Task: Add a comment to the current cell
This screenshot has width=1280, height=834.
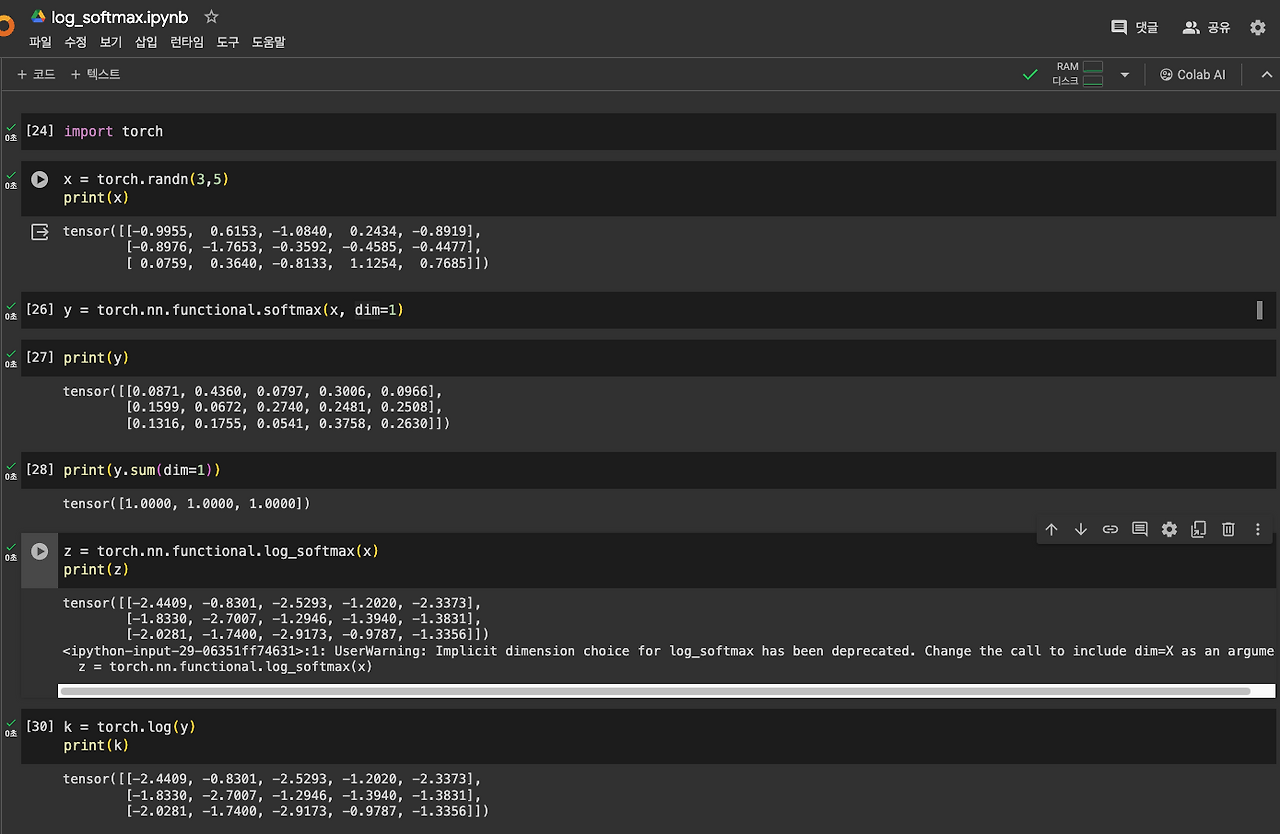Action: (1139, 529)
